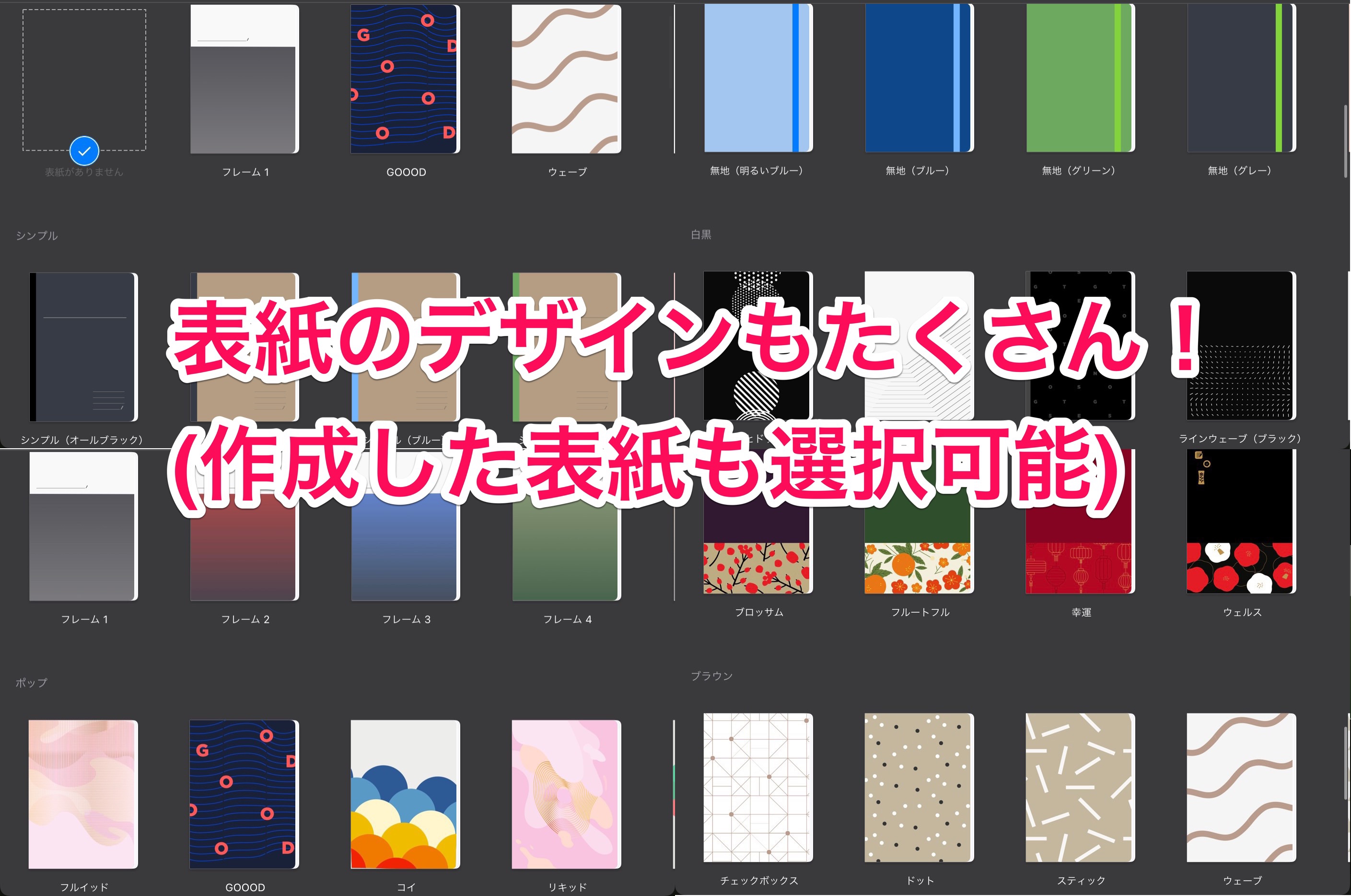This screenshot has height=896, width=1351.
Task: Select the Simple All Black cover
Action: click(83, 347)
